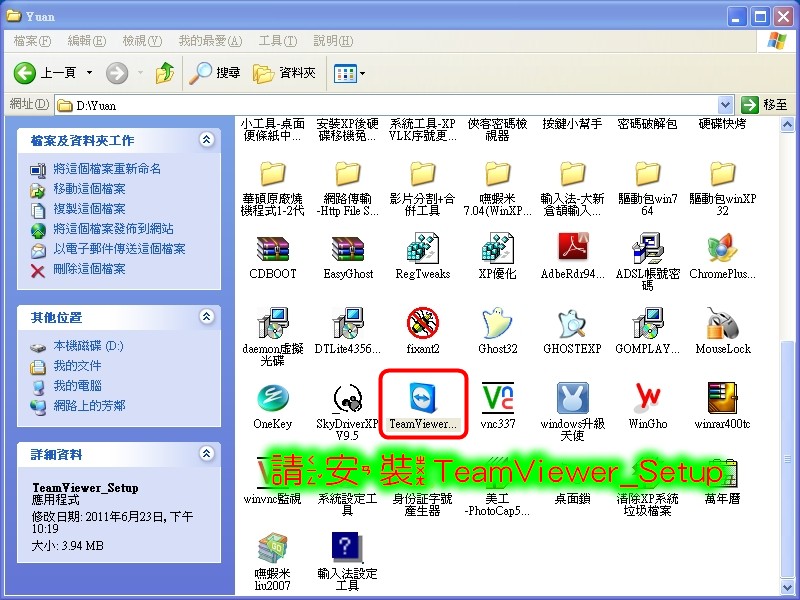Click 移動這個檔案 link

coord(89,189)
